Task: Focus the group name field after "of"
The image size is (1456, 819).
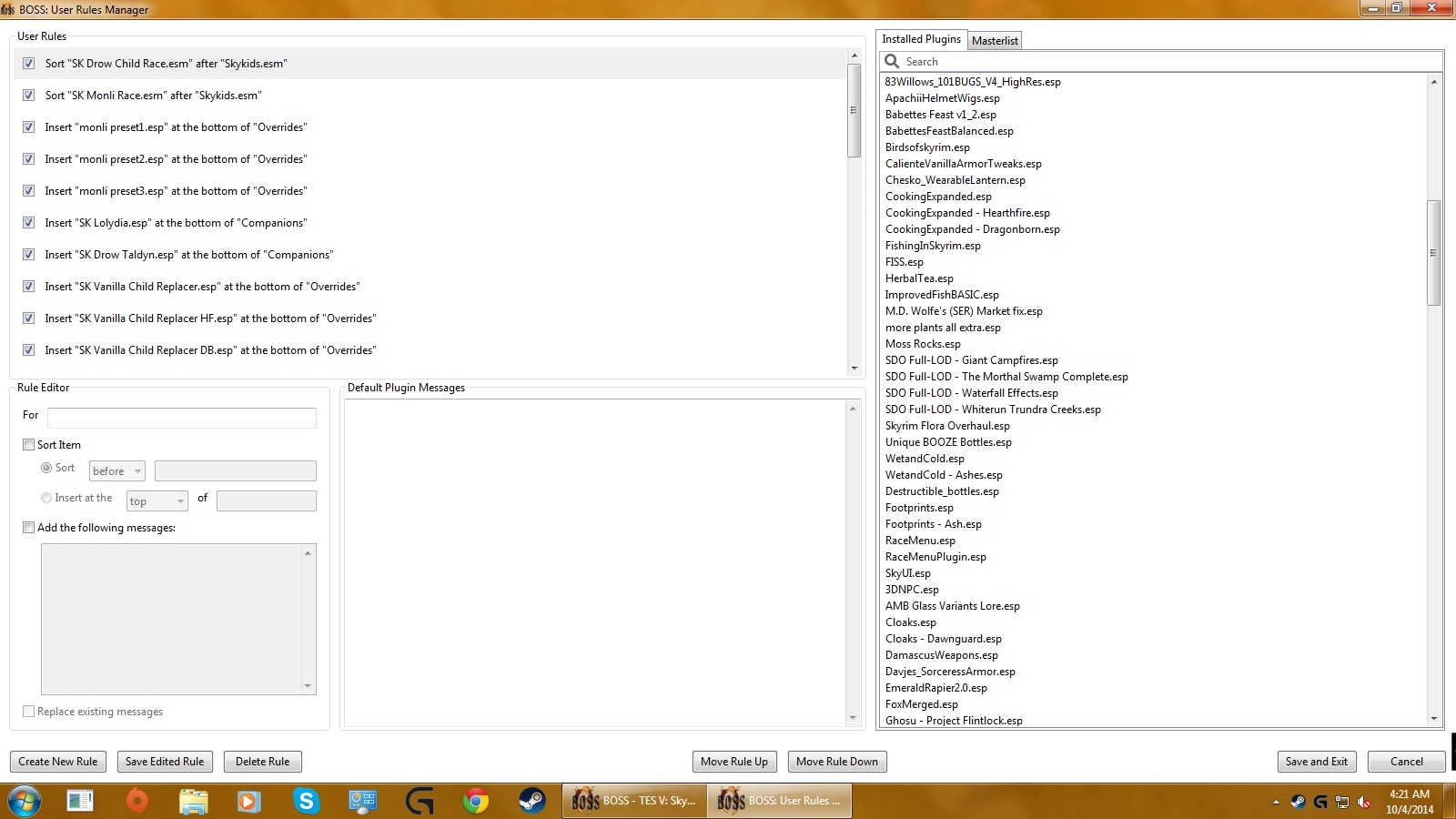Action: coord(267,500)
